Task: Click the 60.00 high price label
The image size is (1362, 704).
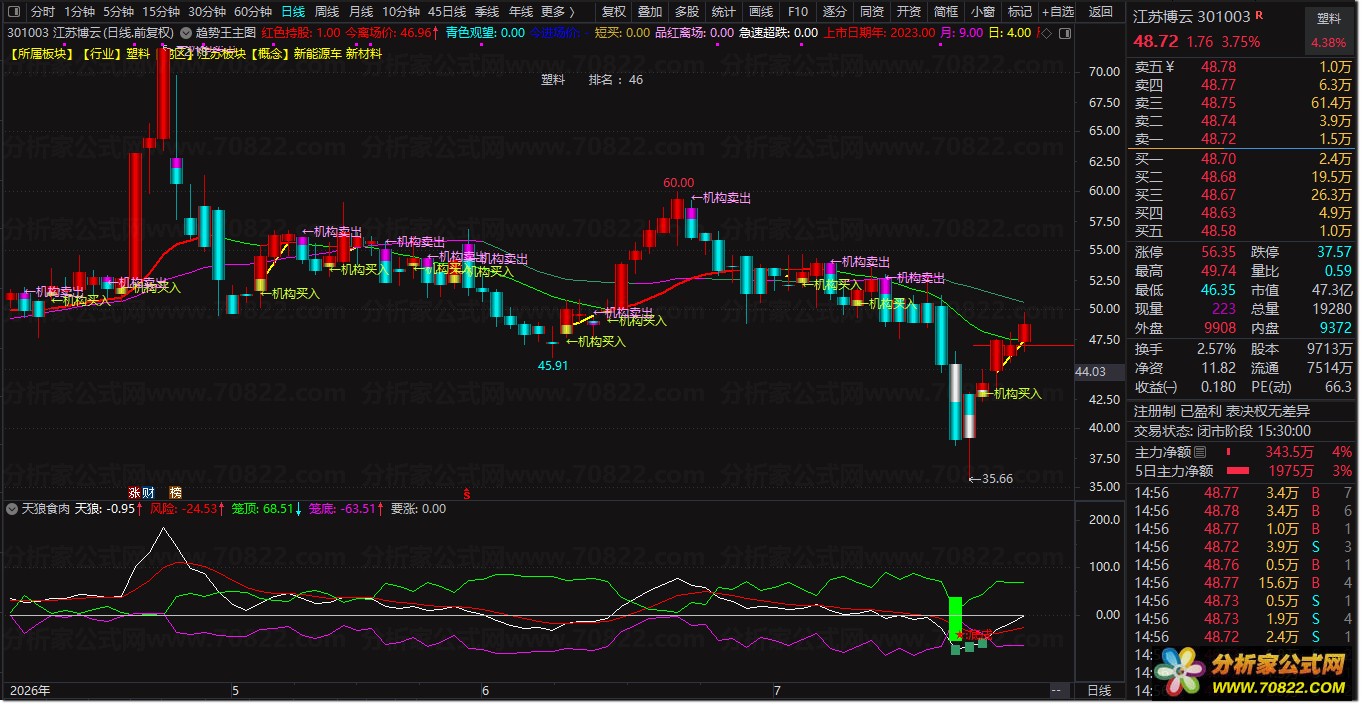Action: click(x=678, y=183)
